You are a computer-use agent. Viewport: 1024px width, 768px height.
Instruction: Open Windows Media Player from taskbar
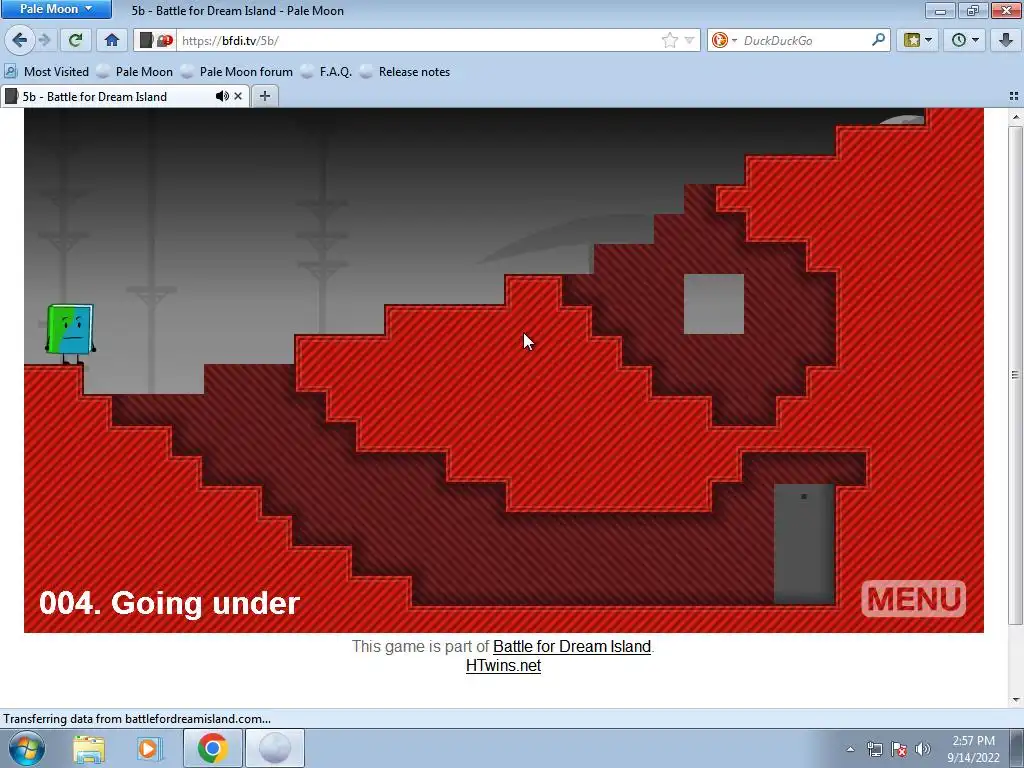coord(149,748)
